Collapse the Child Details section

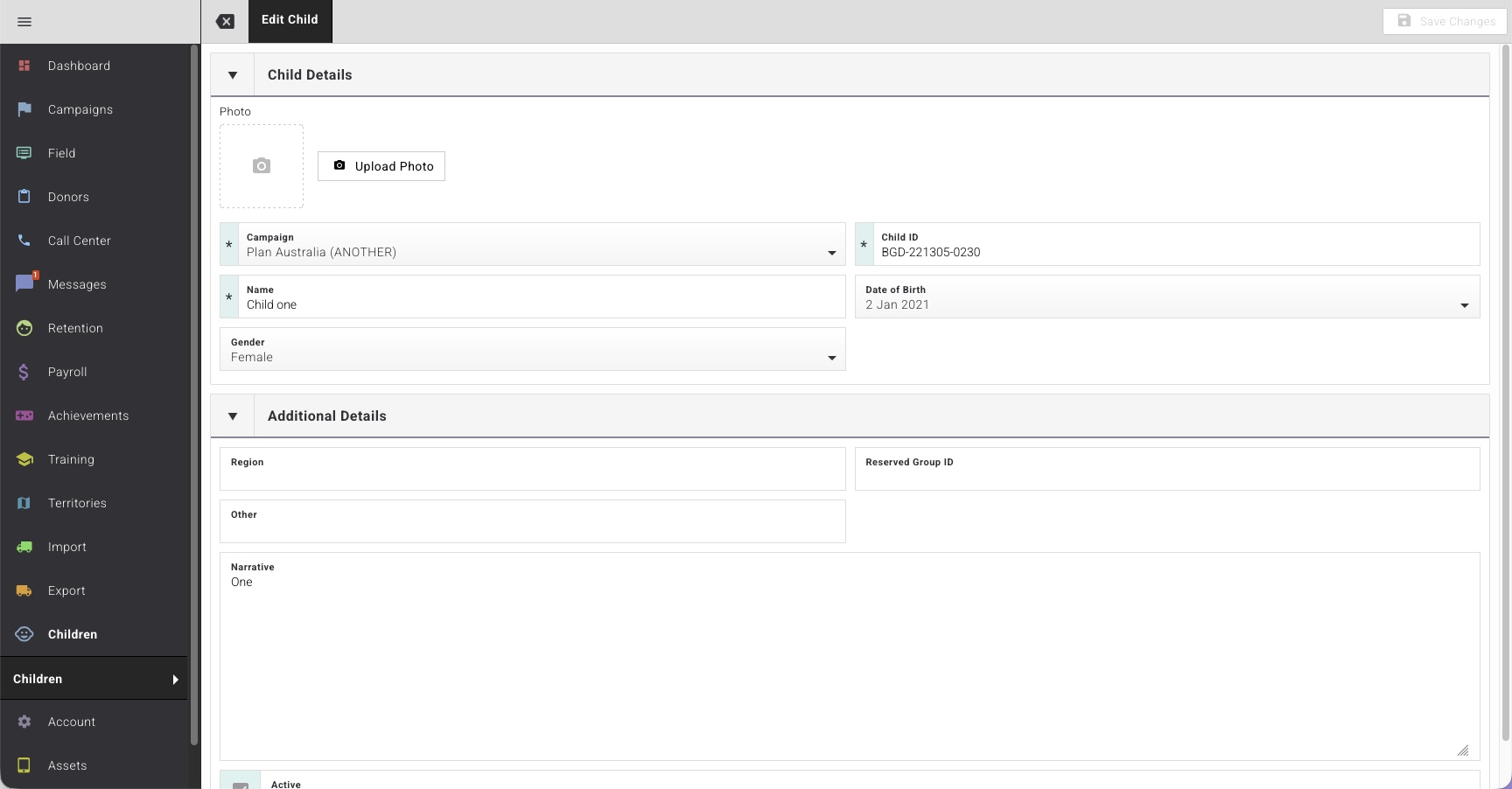pos(233,75)
